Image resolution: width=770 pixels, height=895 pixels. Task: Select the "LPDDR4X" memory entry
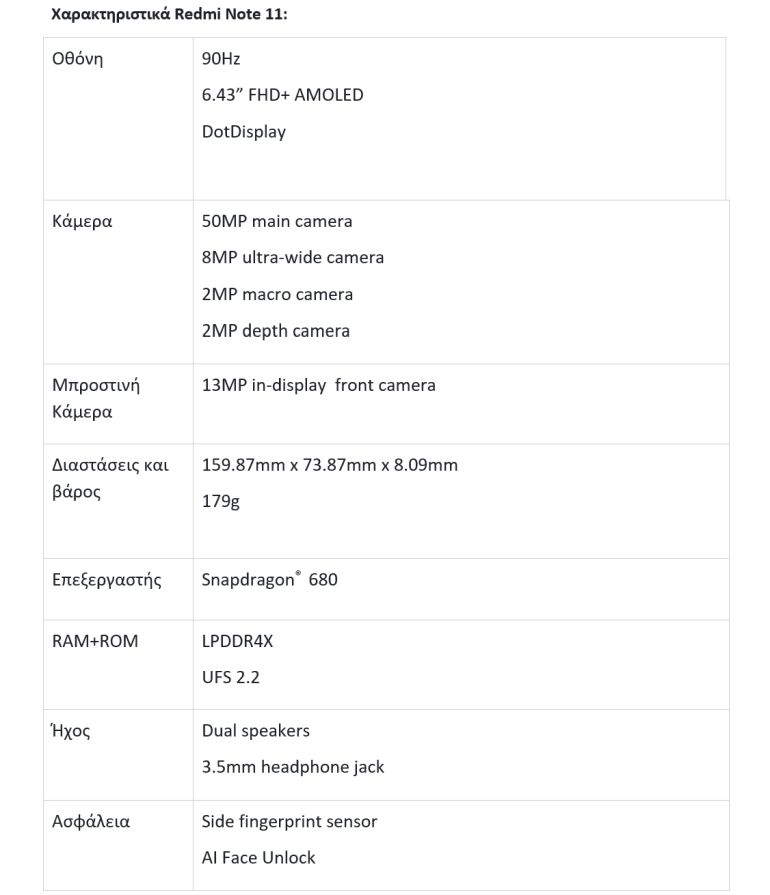(x=237, y=641)
